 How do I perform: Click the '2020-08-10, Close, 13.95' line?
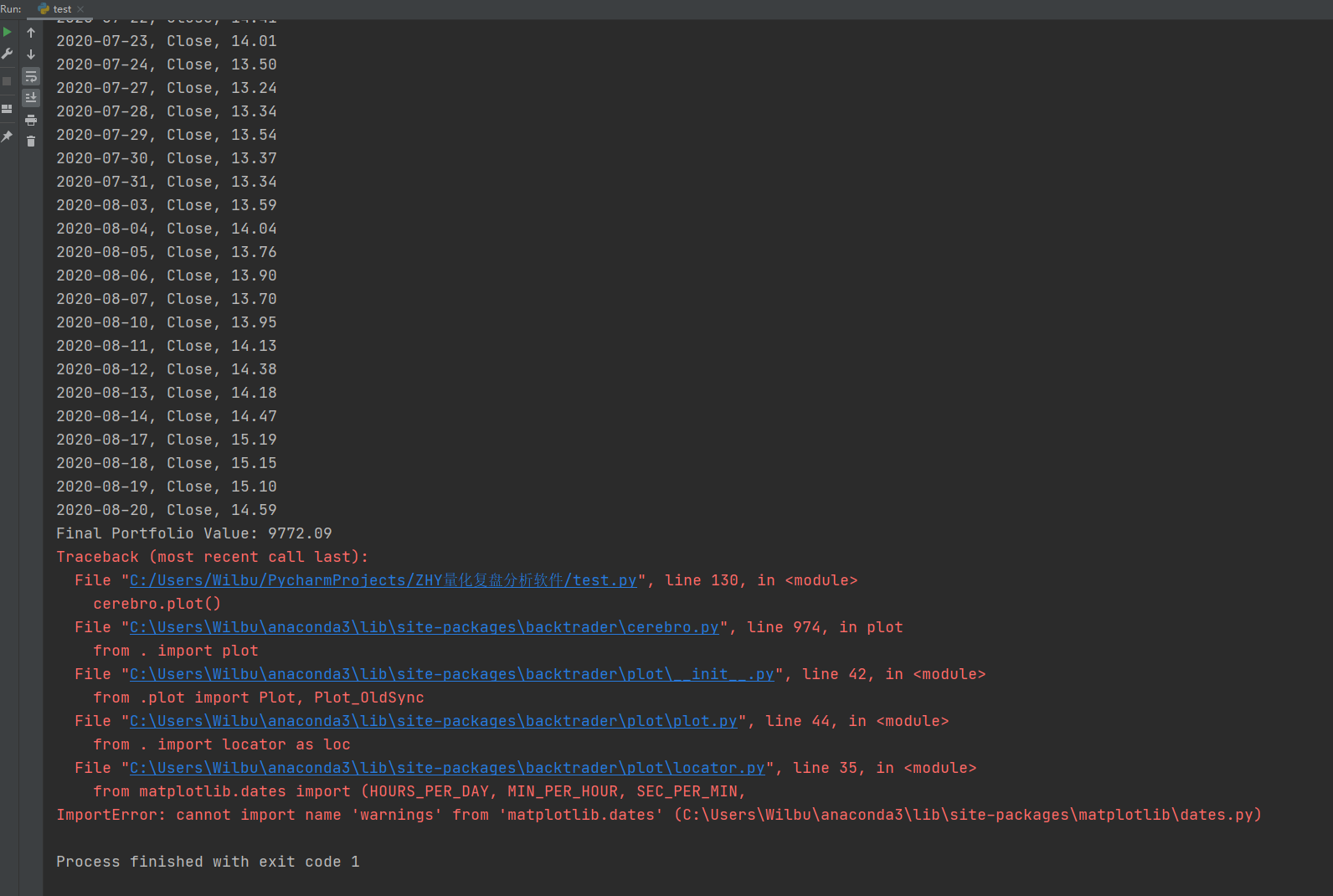pos(167,322)
